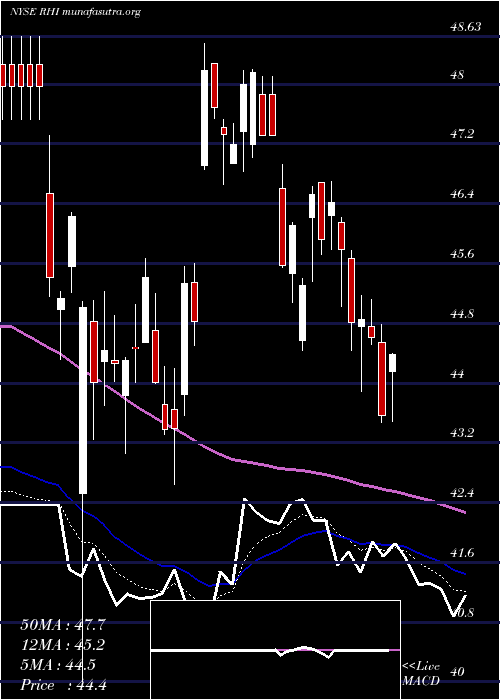Click the '<<Live MACD' label
The image size is (500, 700).
coord(421,673)
